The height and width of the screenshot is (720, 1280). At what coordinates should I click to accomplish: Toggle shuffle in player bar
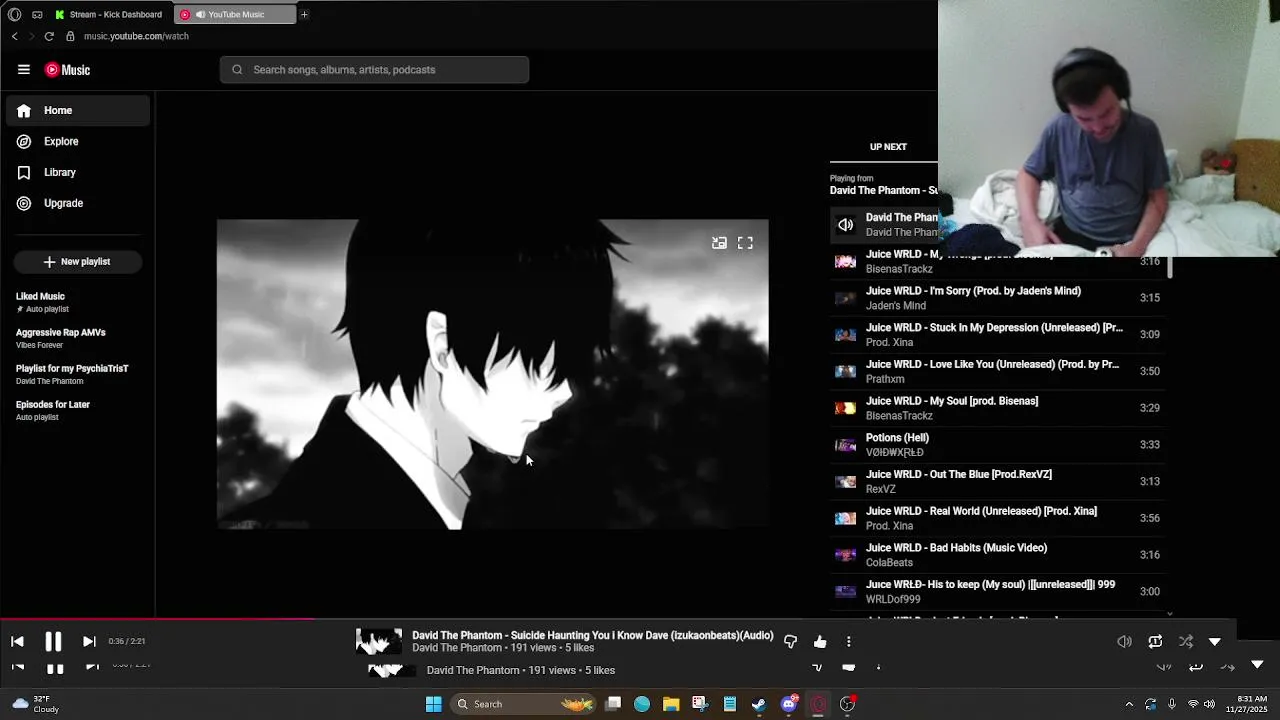coord(1186,642)
